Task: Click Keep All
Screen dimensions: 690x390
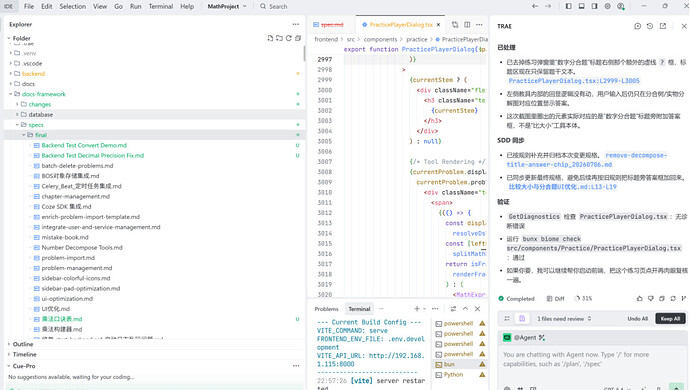Action: click(670, 319)
